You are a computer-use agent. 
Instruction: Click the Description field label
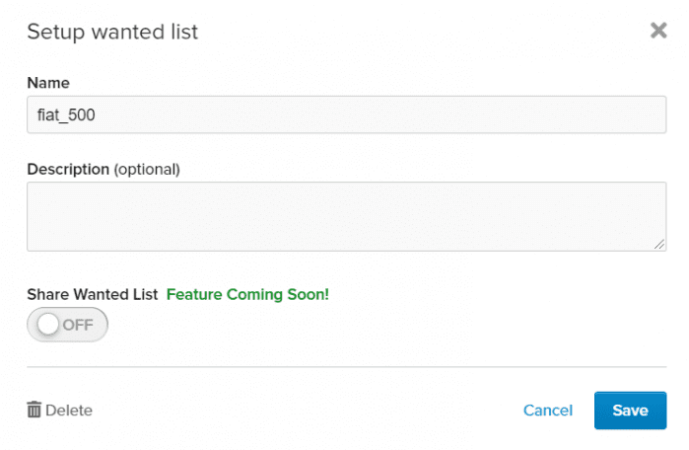[68, 169]
